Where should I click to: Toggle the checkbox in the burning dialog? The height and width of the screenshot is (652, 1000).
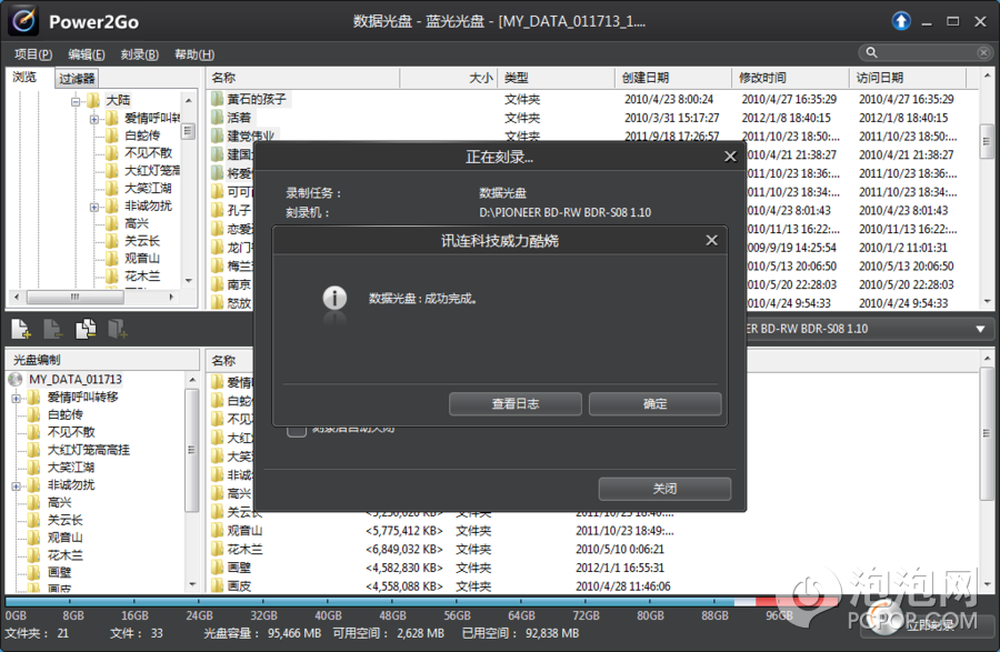[x=297, y=430]
